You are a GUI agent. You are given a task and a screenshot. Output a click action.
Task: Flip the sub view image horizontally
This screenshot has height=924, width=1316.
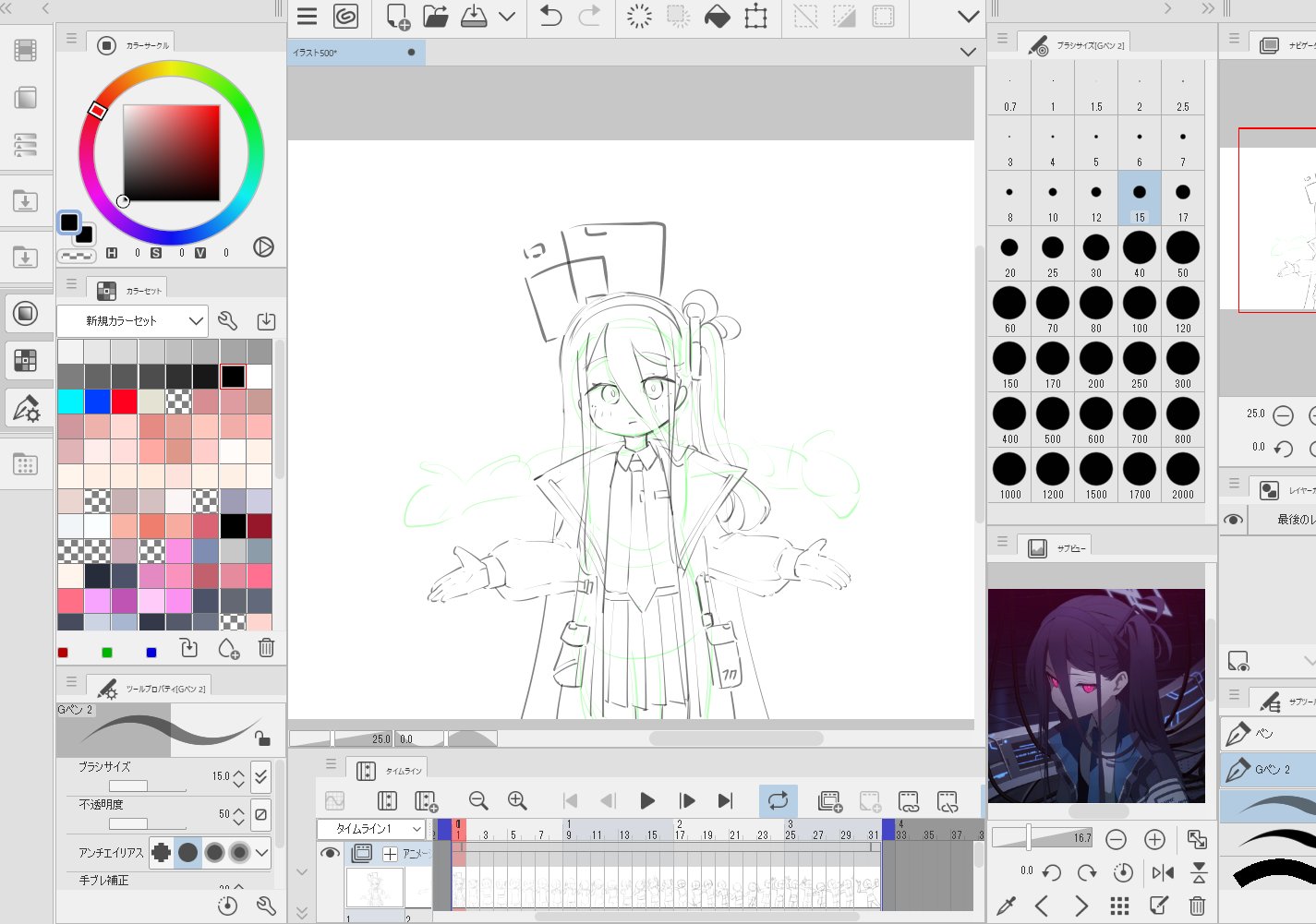coord(1163,872)
